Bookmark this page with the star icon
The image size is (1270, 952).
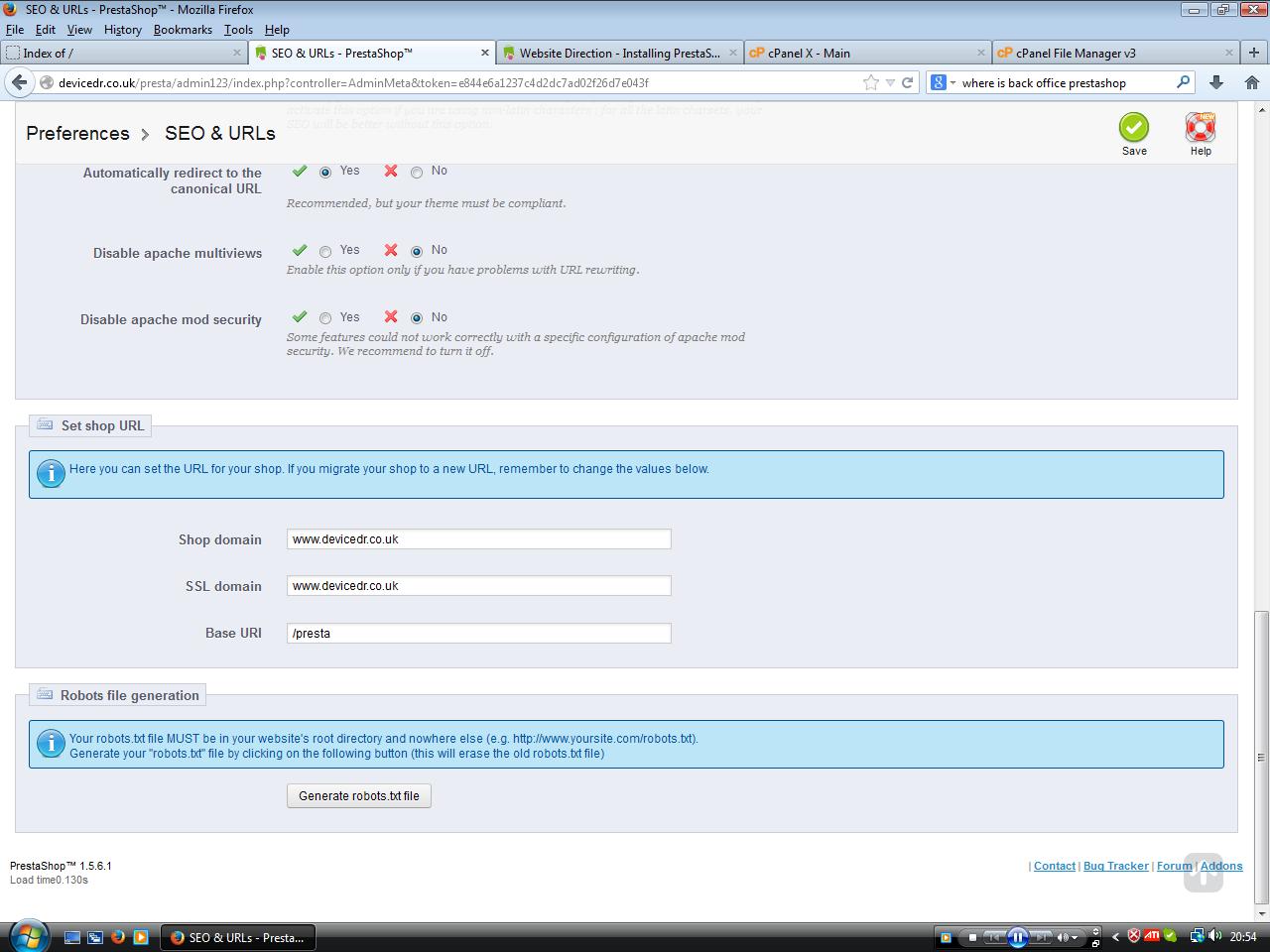pyautogui.click(x=871, y=82)
